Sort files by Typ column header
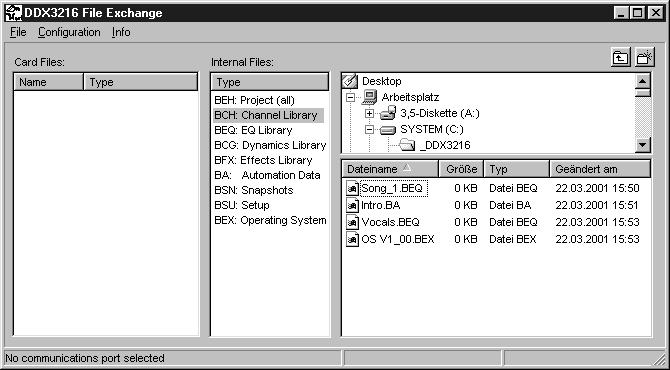 click(x=517, y=169)
